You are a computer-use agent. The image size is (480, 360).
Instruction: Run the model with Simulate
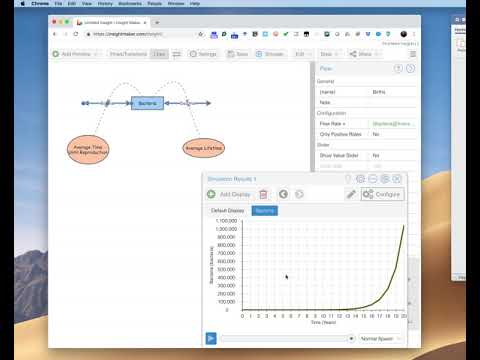tap(270, 54)
